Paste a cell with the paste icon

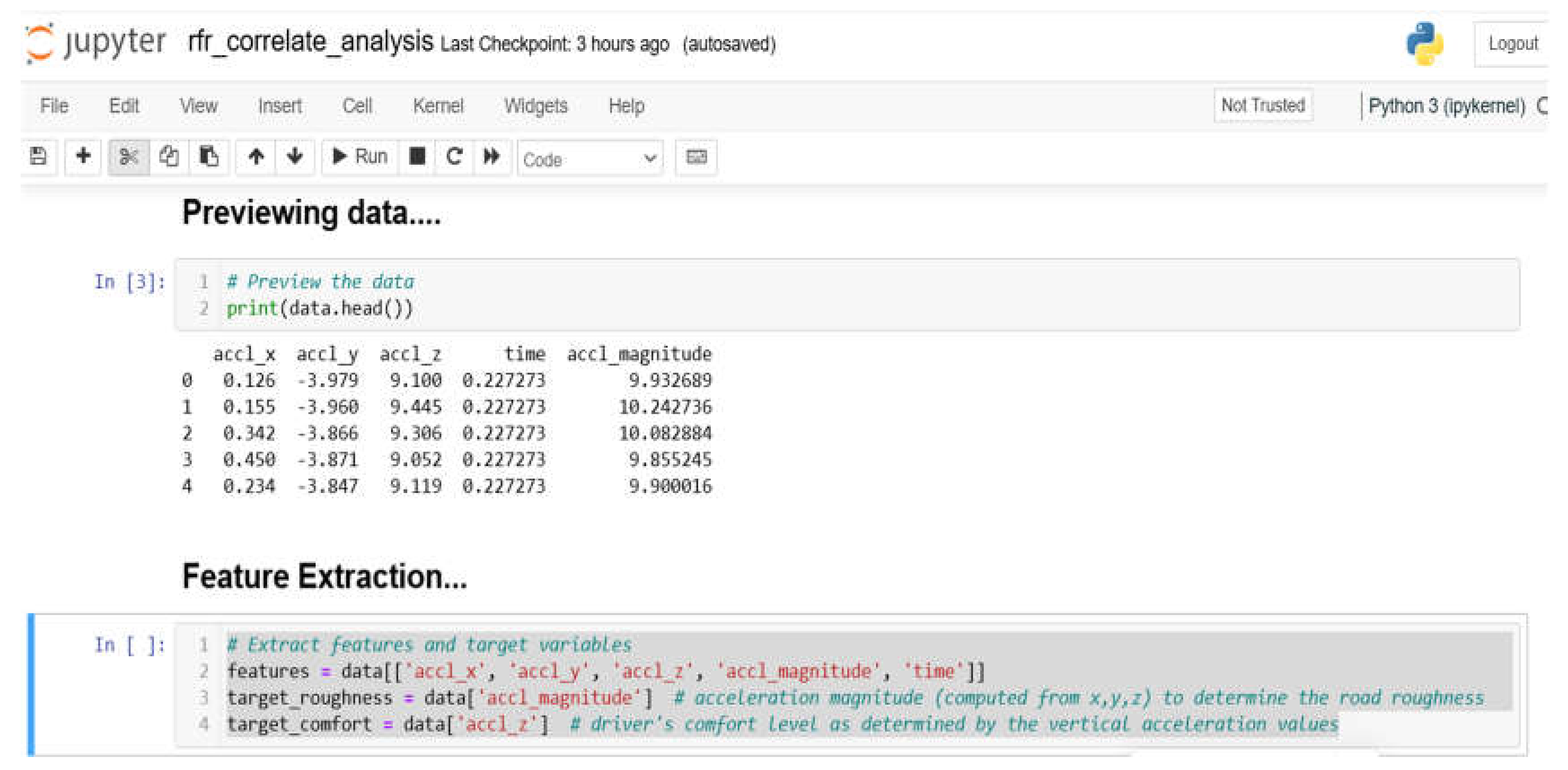click(x=209, y=156)
